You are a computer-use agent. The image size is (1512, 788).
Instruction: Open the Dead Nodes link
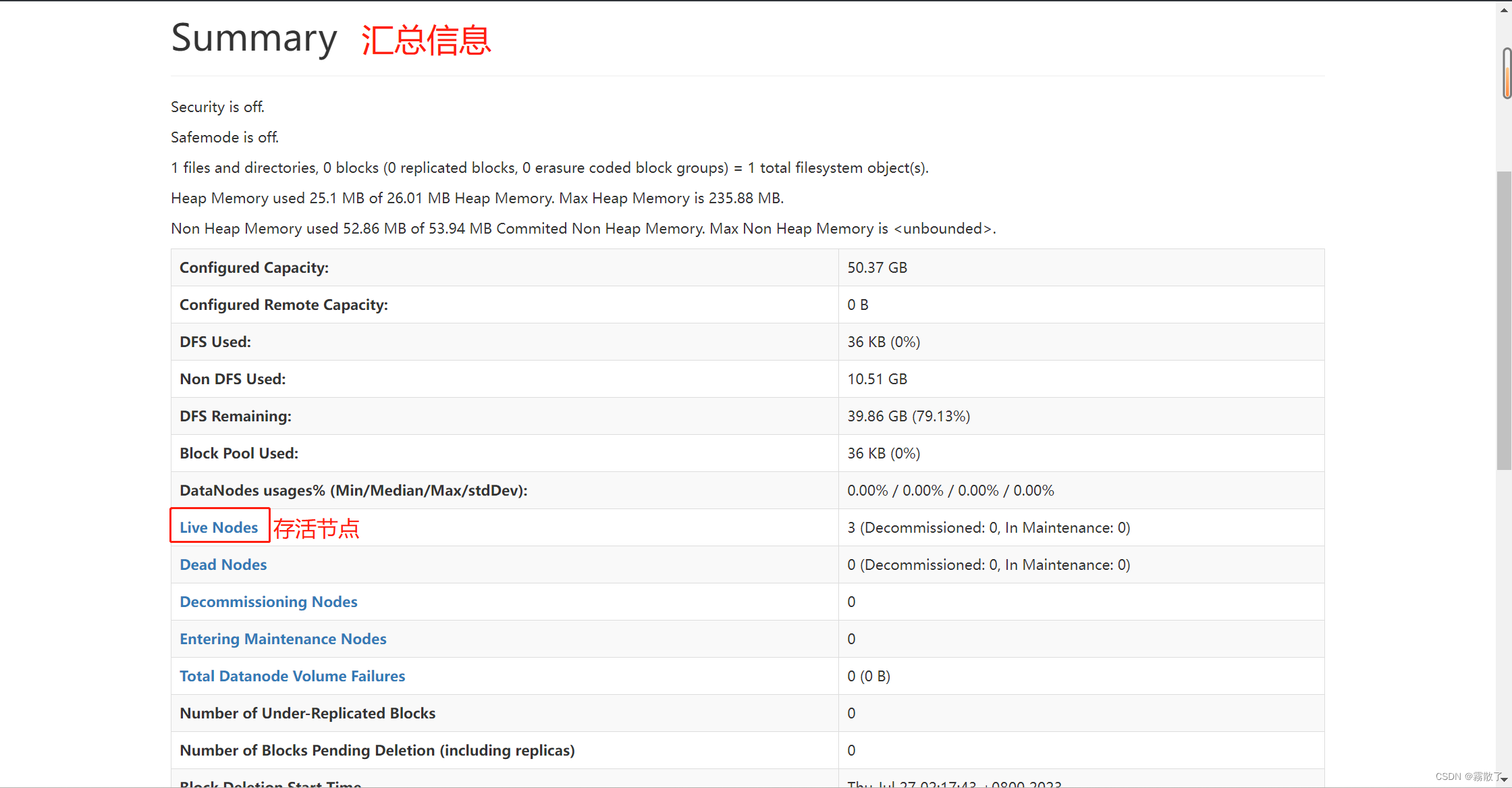pyautogui.click(x=223, y=564)
